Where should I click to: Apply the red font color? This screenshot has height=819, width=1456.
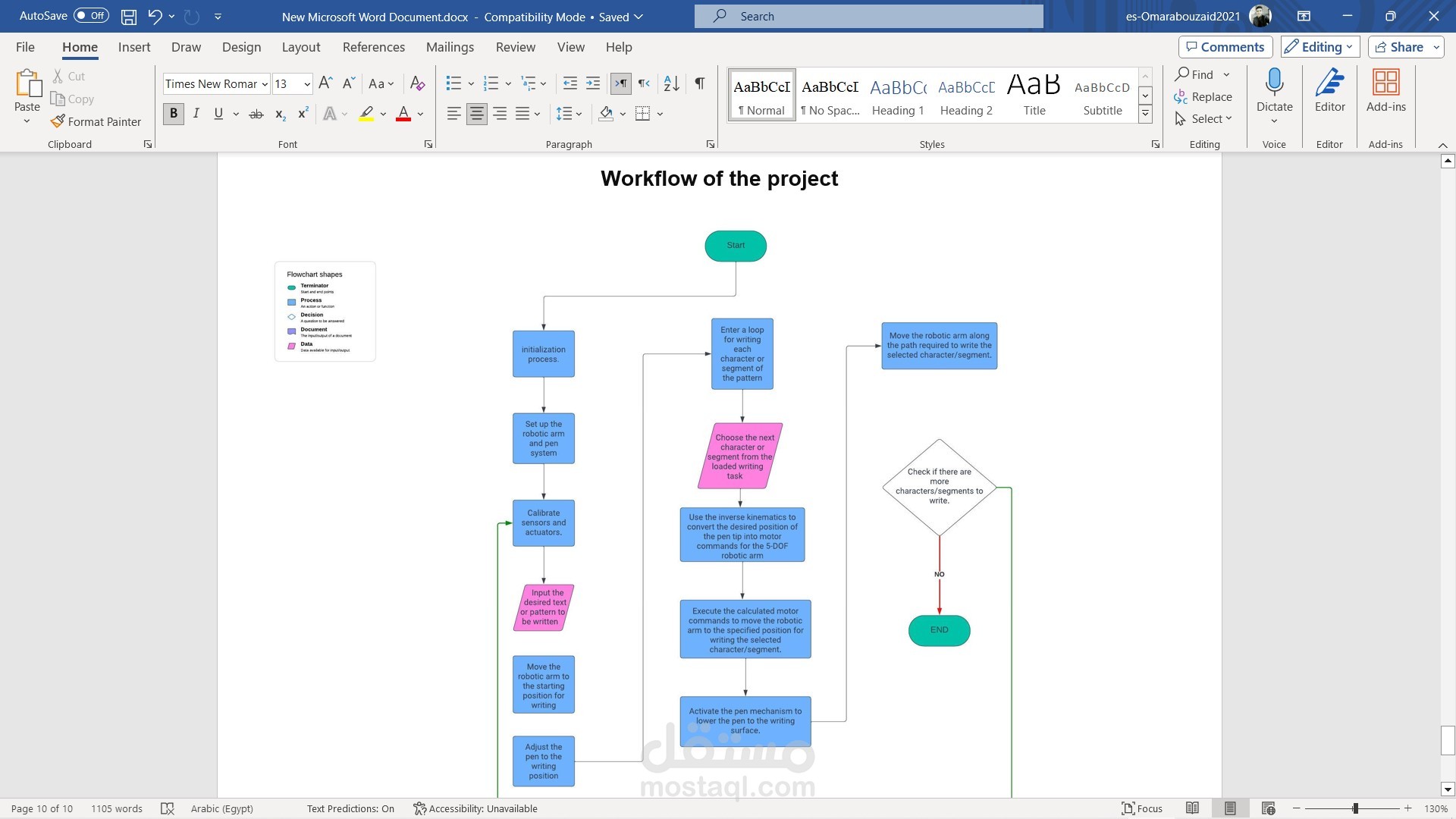click(x=403, y=114)
